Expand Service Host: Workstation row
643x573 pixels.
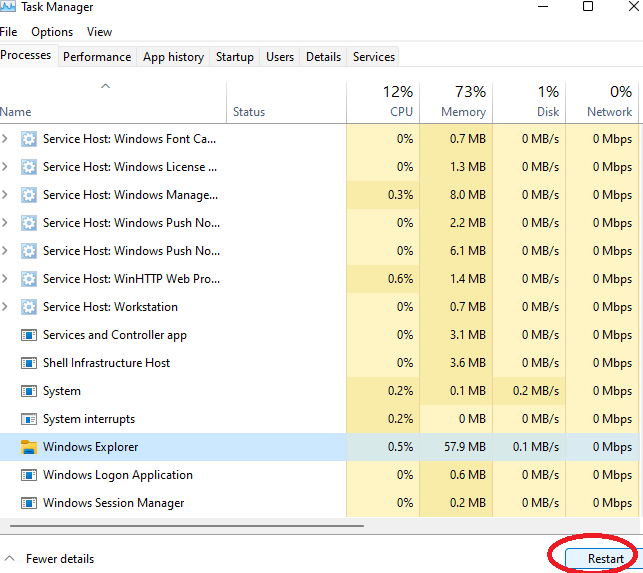[x=5, y=306]
